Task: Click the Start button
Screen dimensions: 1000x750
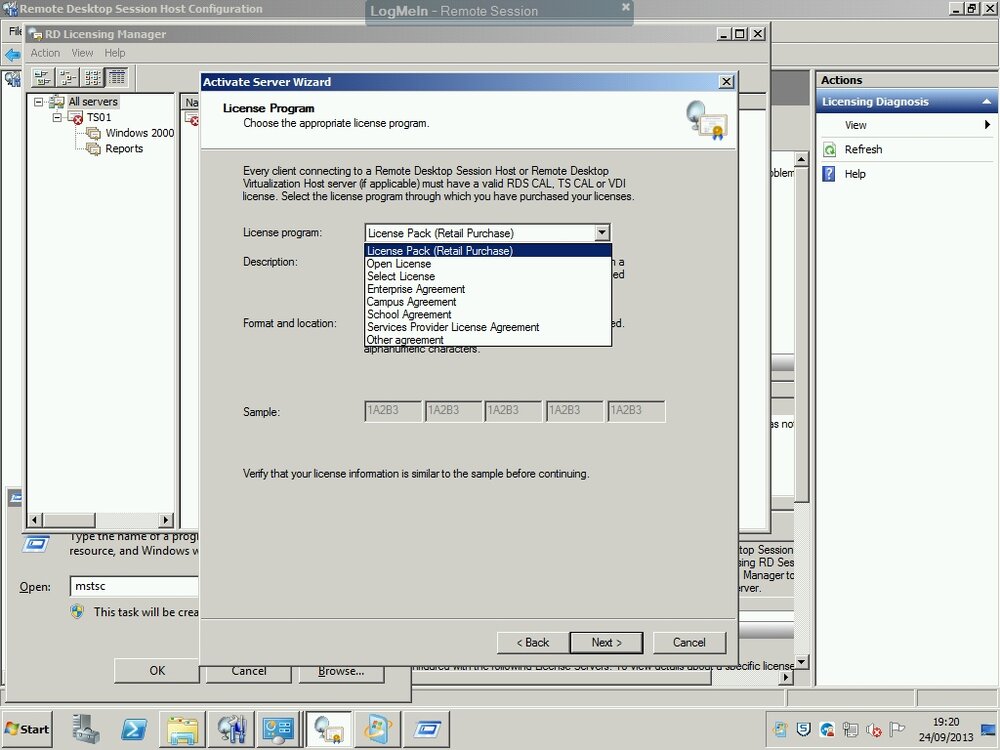Action: tap(27, 729)
